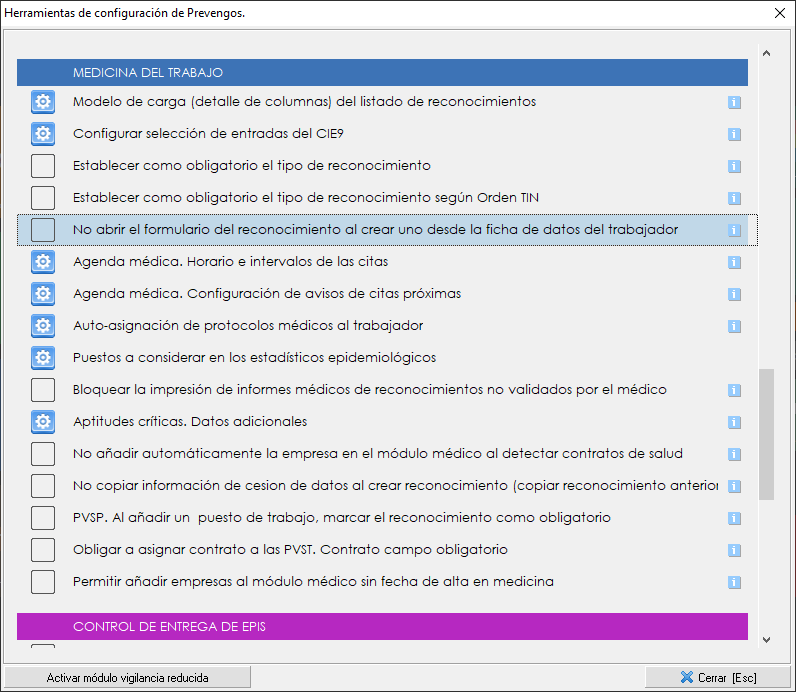Open gear for Puestos en estadísticos epidemiológicos
Viewport: 796px width, 692px height.
[43, 358]
